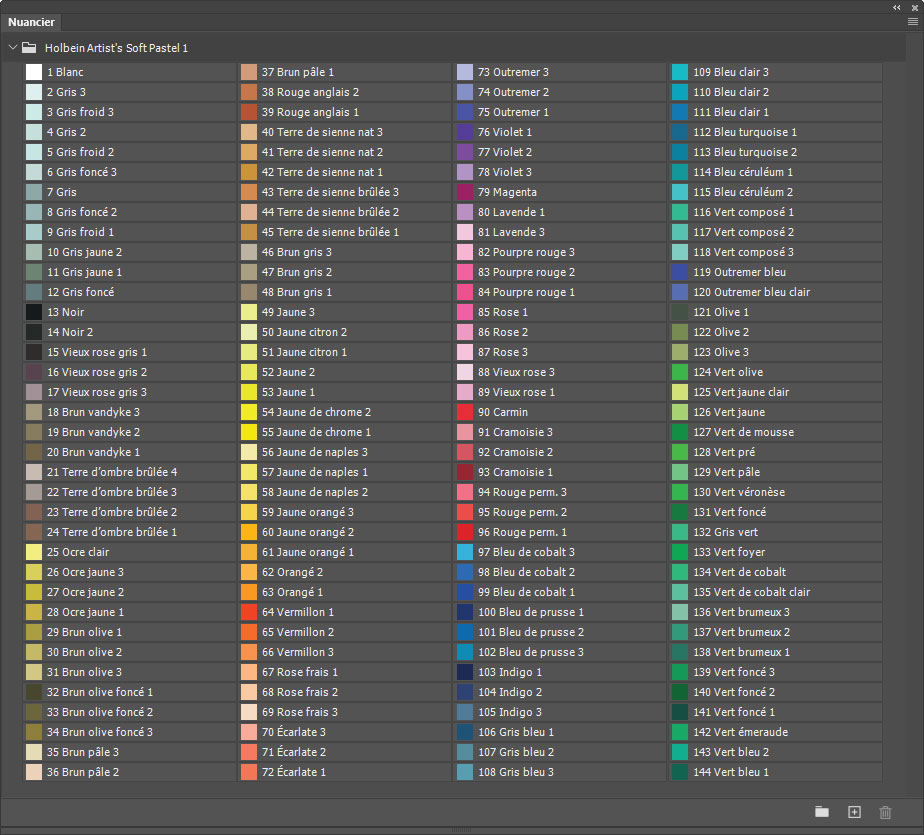Click the create new swatch plus icon

click(x=854, y=812)
